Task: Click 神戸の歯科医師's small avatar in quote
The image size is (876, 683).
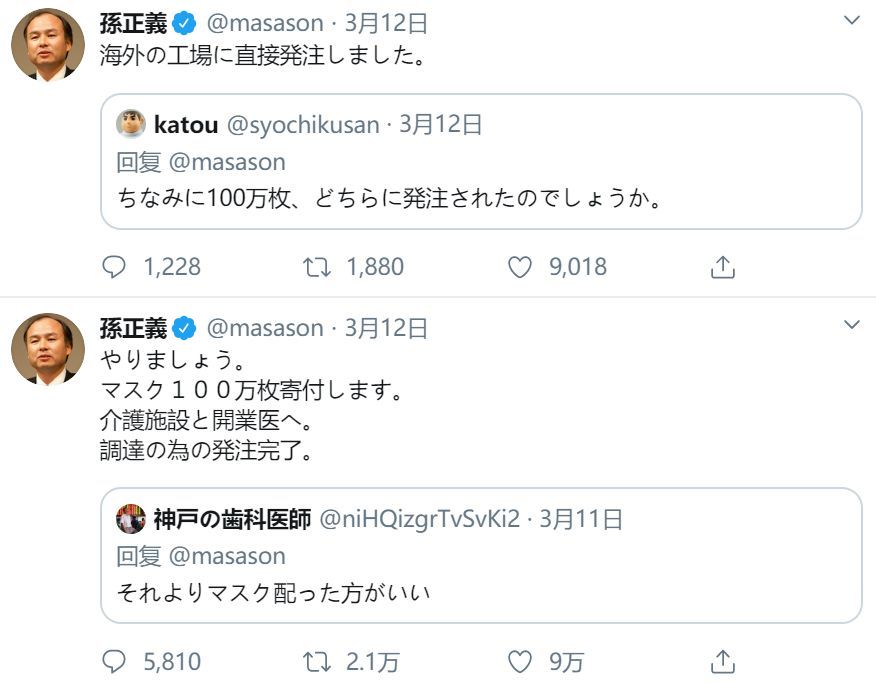Action: [131, 519]
